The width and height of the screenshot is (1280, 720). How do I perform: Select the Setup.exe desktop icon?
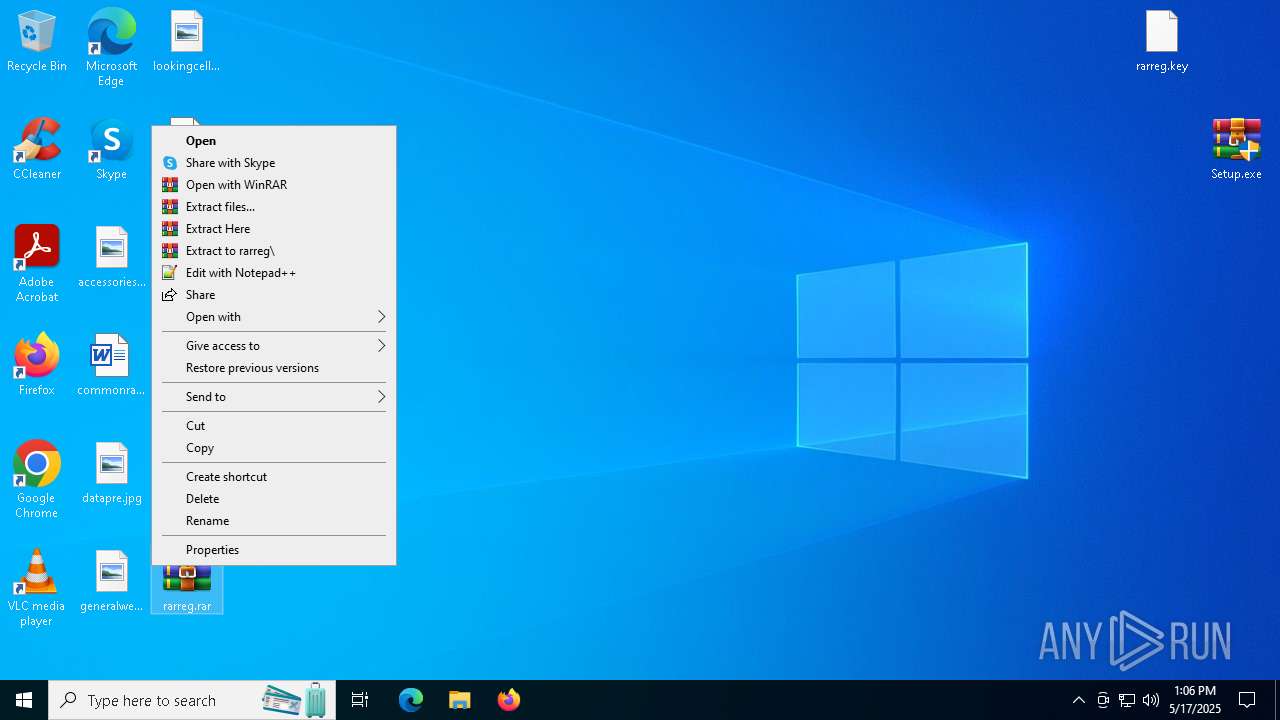pos(1236,150)
